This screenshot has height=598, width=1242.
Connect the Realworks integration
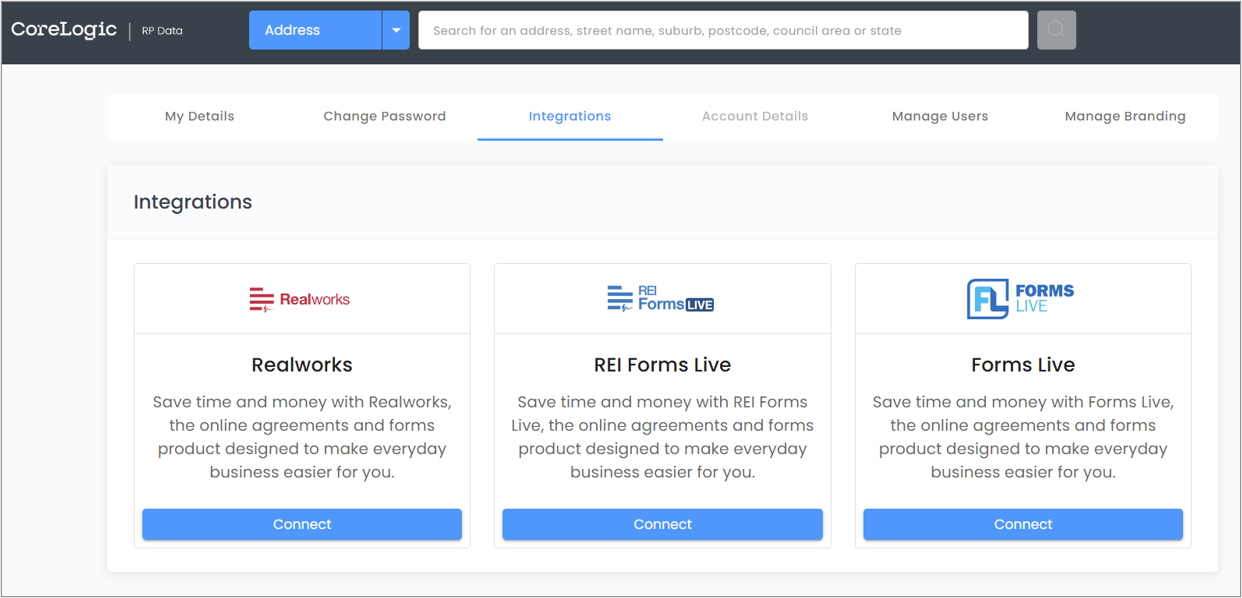point(302,524)
